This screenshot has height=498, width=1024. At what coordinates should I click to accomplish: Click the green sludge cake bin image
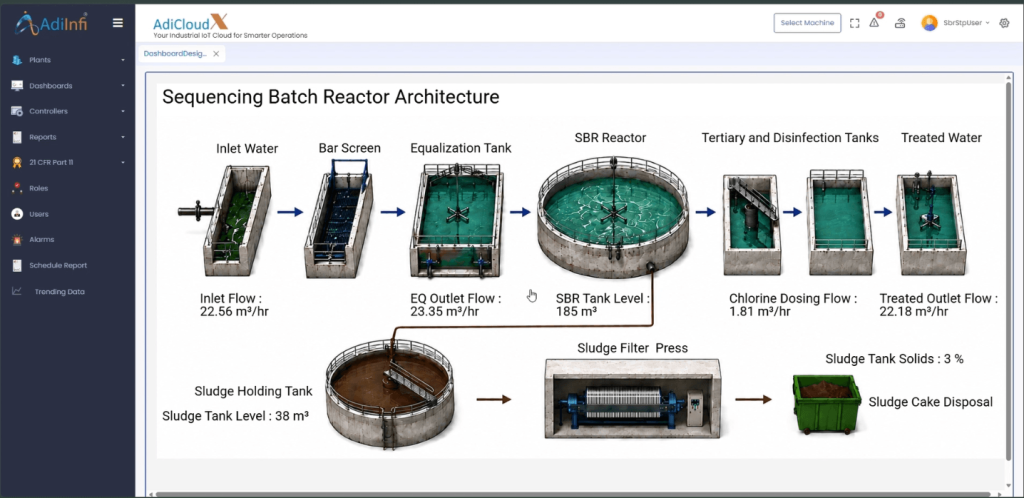click(827, 404)
